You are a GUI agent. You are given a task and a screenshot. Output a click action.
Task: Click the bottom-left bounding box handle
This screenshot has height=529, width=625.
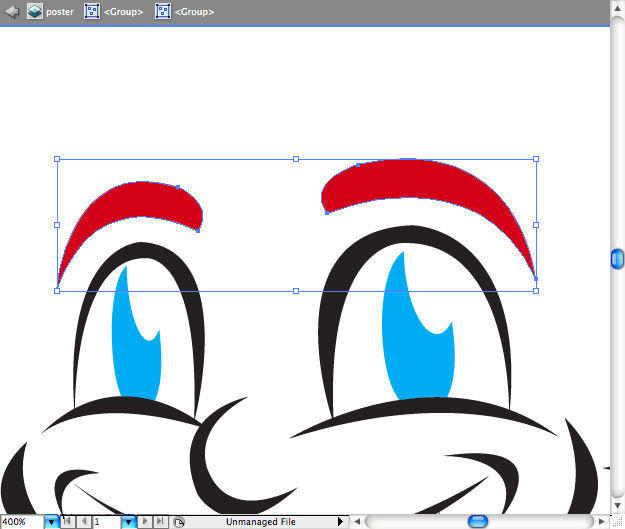point(57,291)
